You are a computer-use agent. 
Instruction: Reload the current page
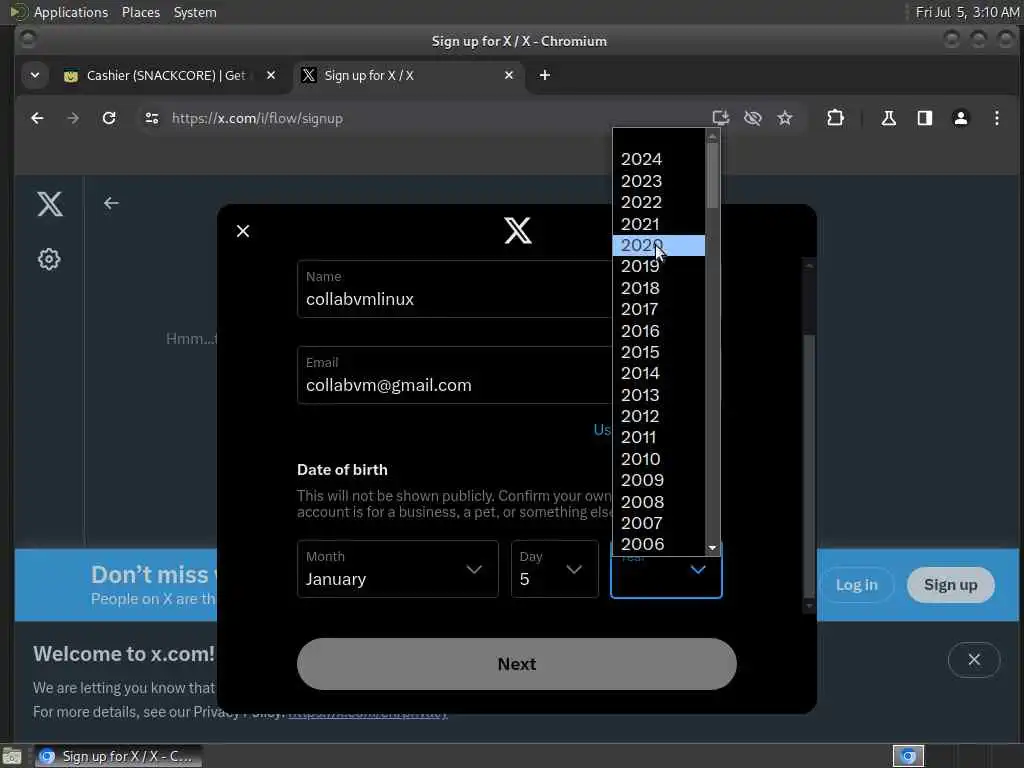coord(109,118)
